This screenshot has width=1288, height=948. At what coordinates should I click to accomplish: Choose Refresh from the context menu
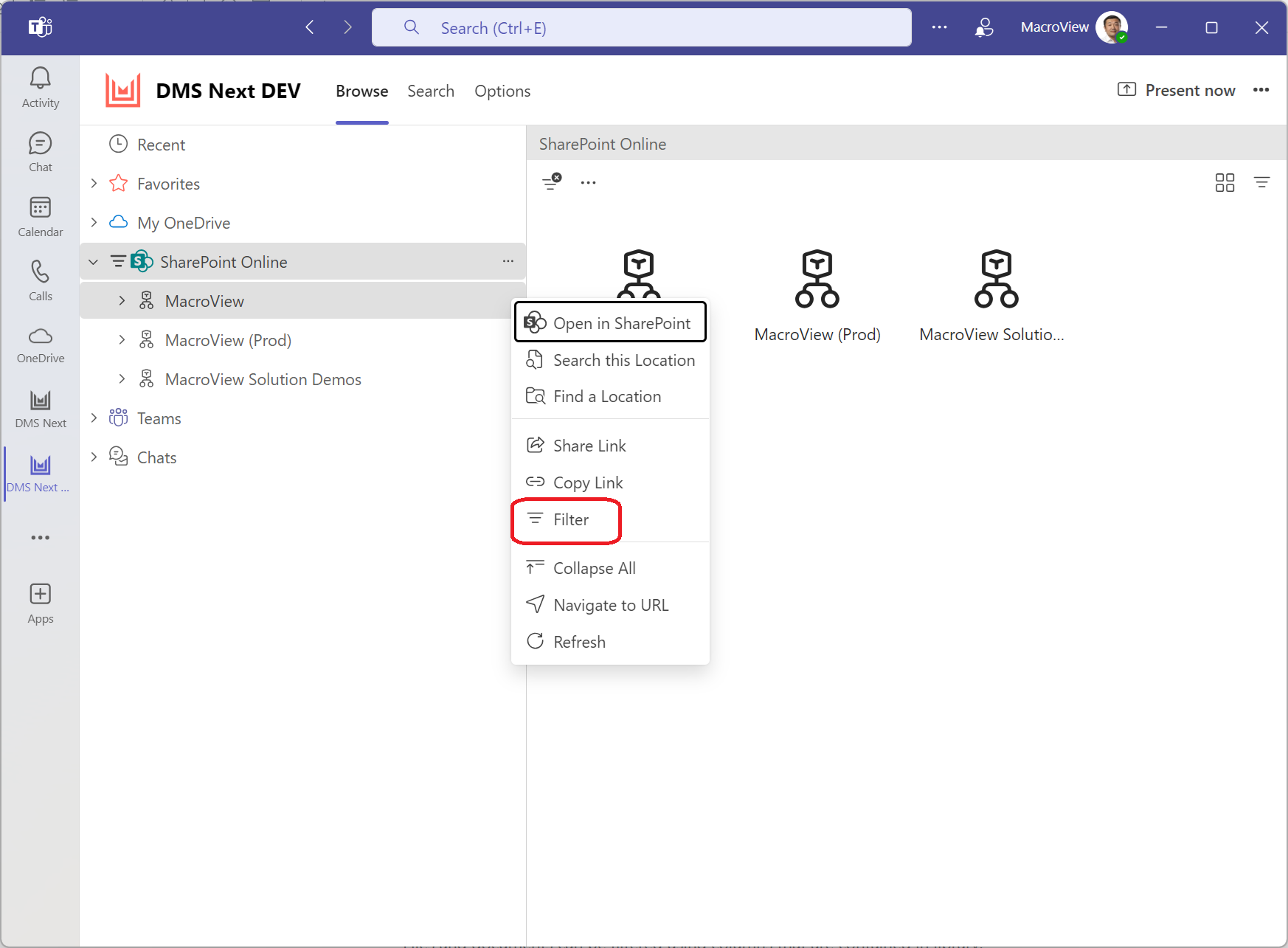click(x=610, y=642)
